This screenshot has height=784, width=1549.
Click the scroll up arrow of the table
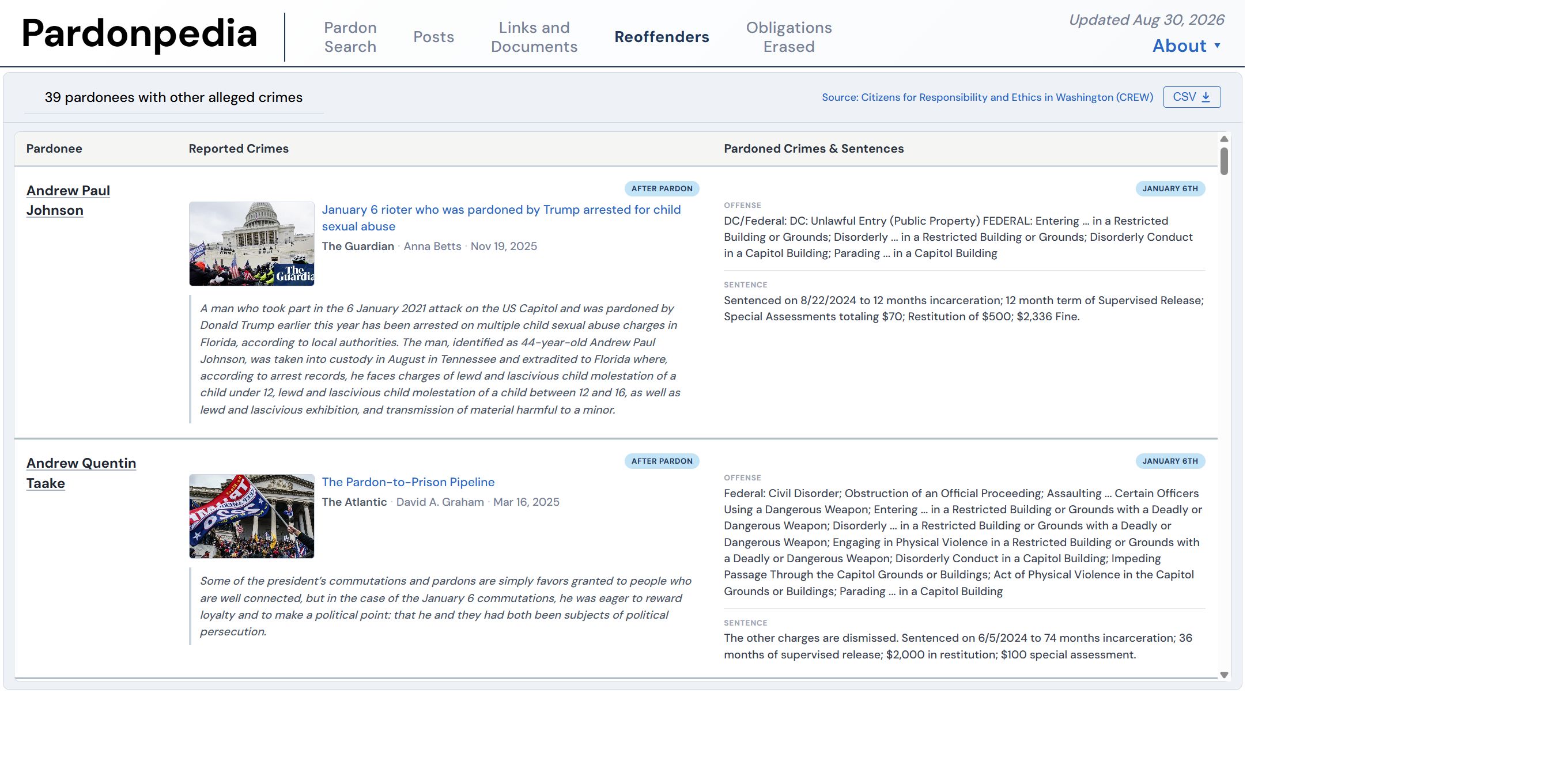pyautogui.click(x=1223, y=139)
